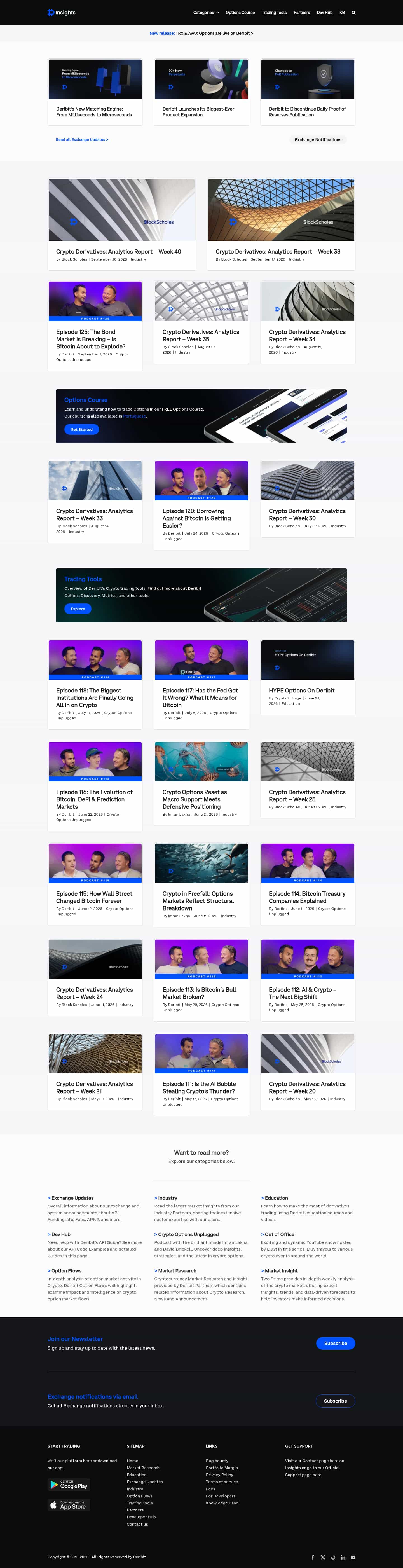Click the App Store badge
Viewport: 403px width, 1568px height.
click(69, 1505)
